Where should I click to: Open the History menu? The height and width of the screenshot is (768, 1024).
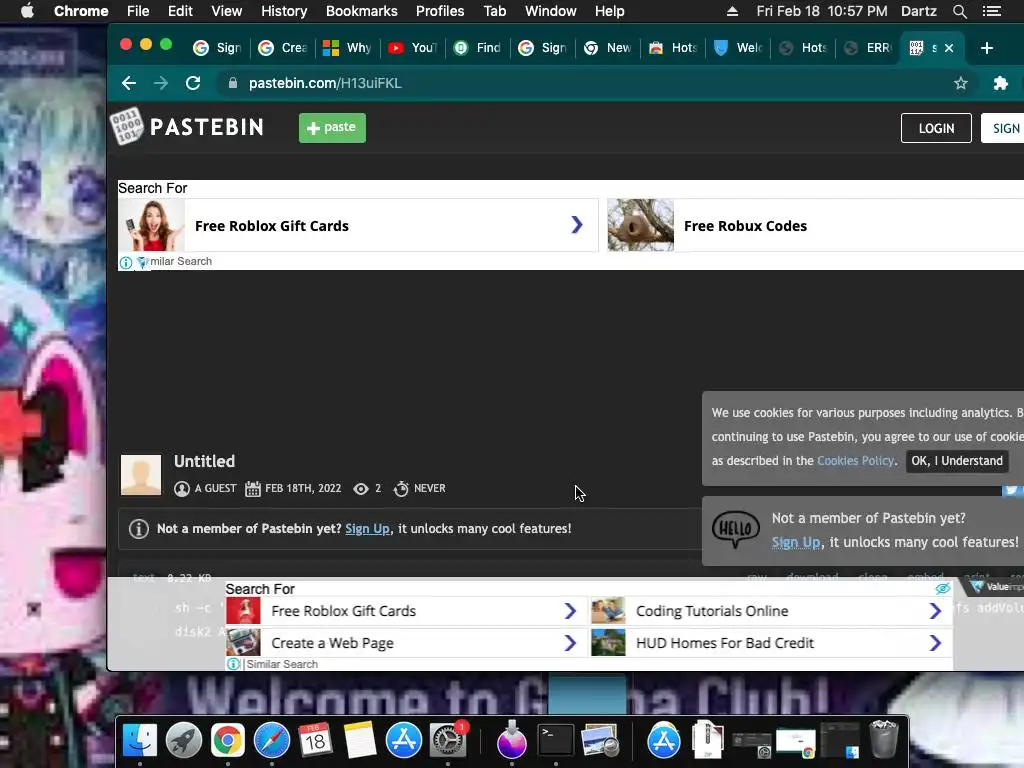coord(284,11)
